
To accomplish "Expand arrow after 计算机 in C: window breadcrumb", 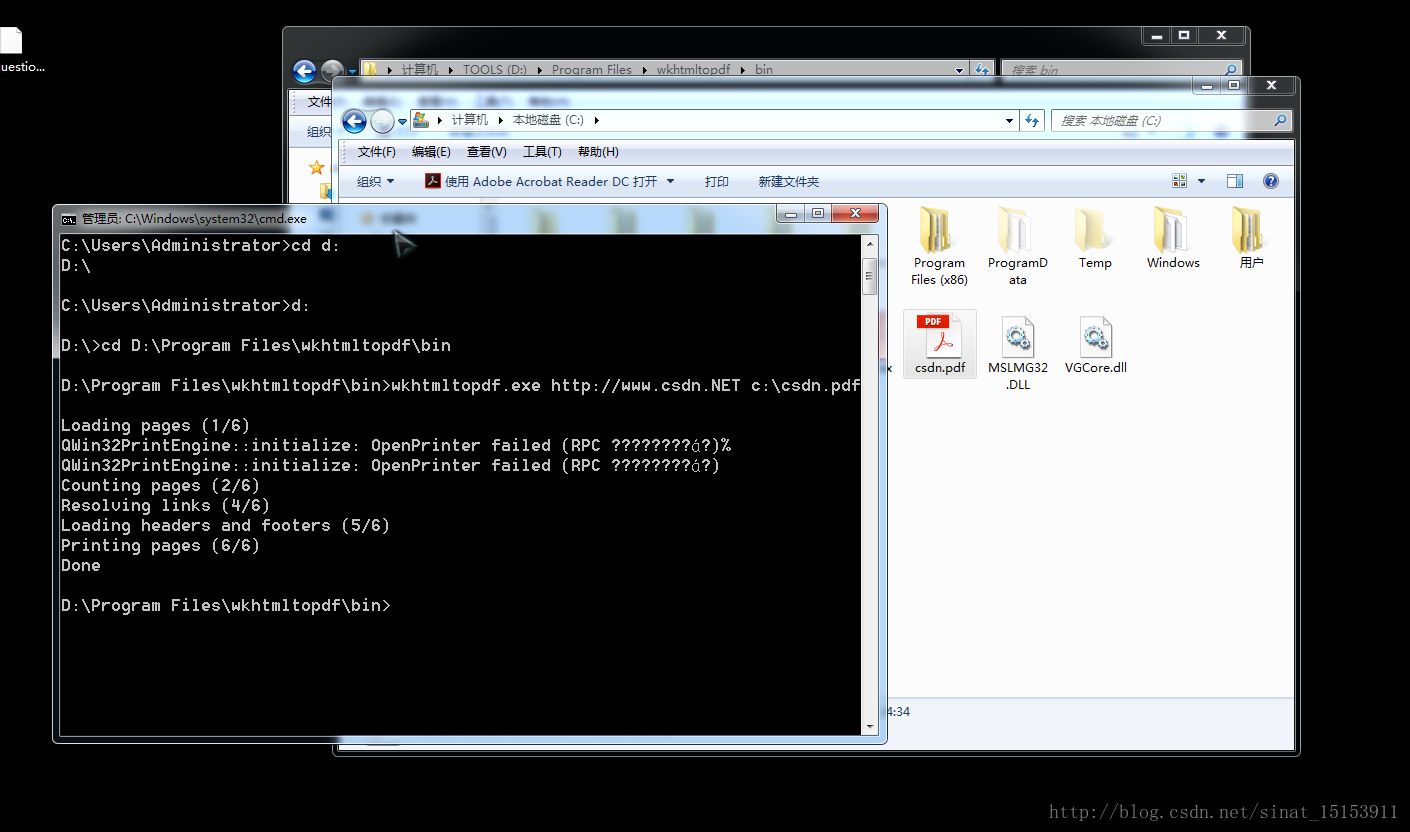I will (x=501, y=120).
